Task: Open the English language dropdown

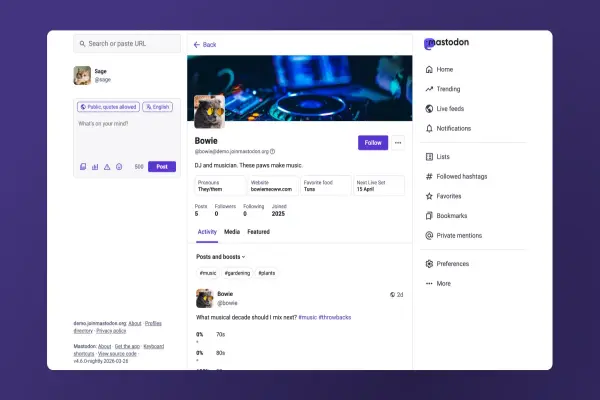Action: (158, 107)
